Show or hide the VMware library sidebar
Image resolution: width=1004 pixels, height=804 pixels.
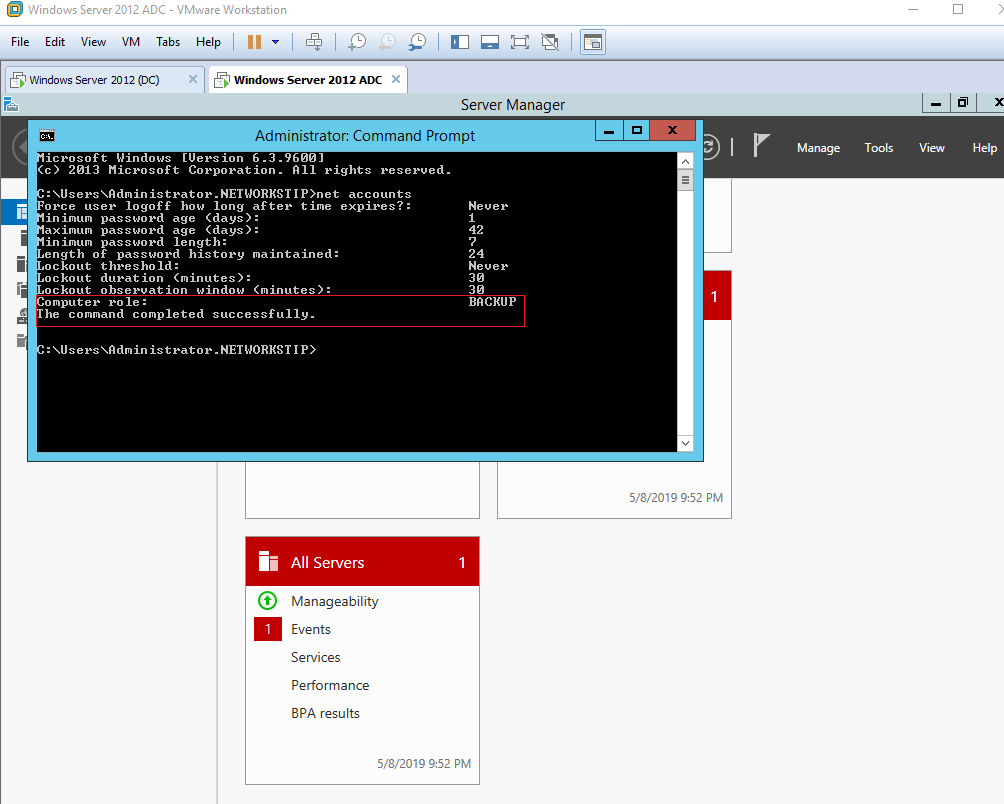click(x=459, y=41)
